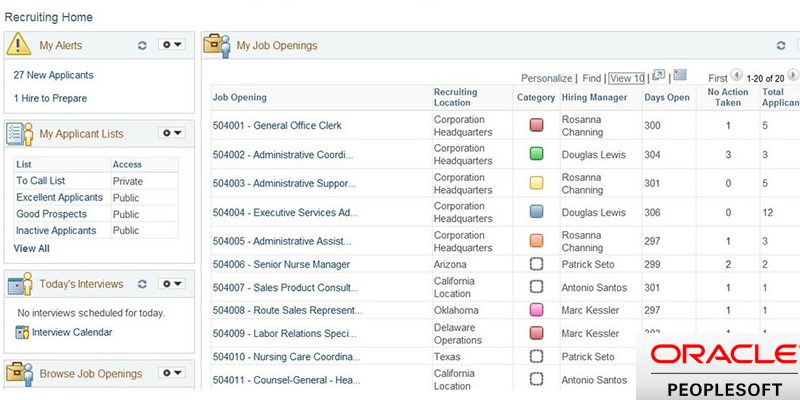This screenshot has height=400, width=800.
Task: Click No Action Taken value for job 504002
Action: 728,155
